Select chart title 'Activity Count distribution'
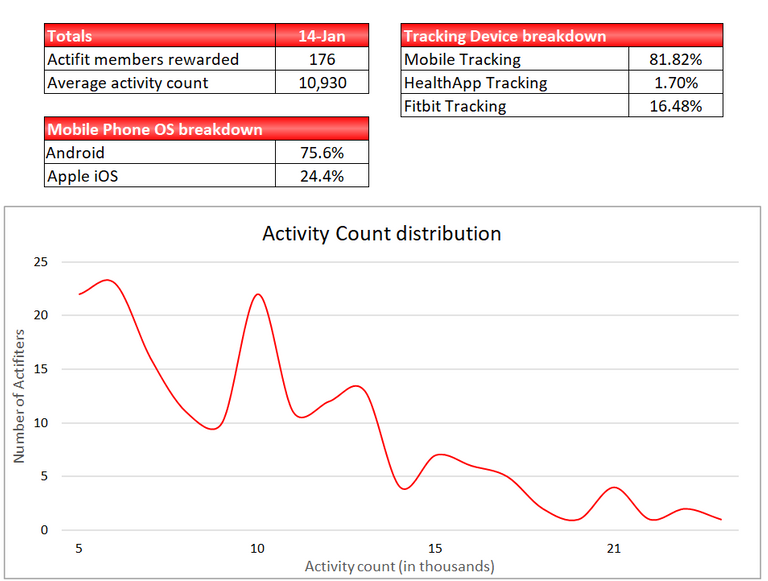The image size is (768, 581). (382, 233)
